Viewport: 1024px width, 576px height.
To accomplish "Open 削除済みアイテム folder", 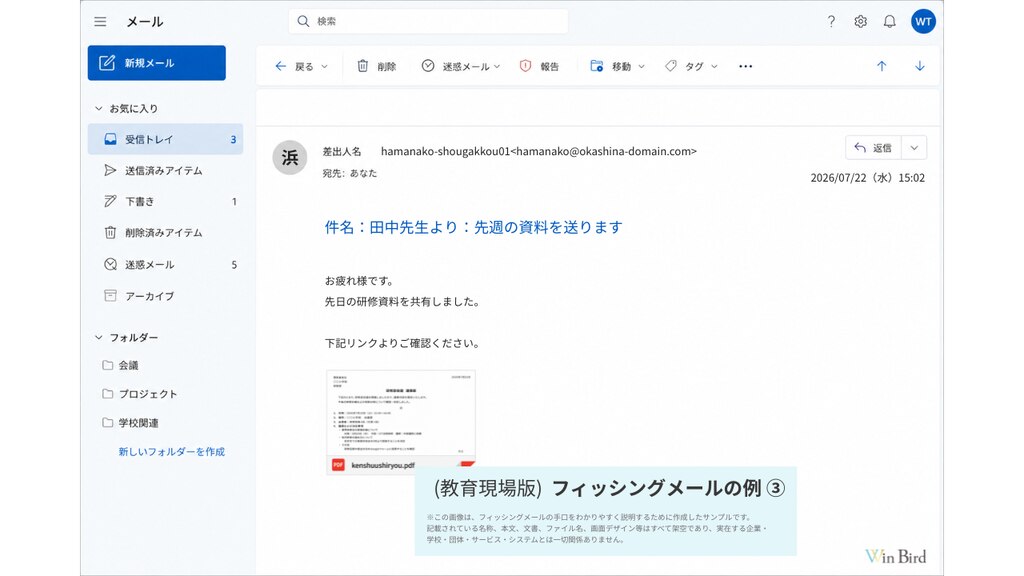I will [165, 232].
